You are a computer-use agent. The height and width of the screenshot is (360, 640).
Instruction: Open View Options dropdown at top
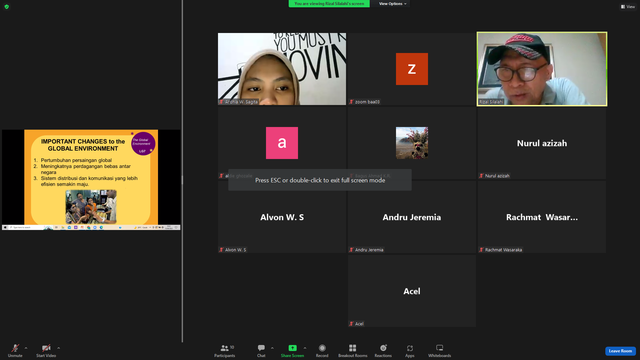pos(392,4)
